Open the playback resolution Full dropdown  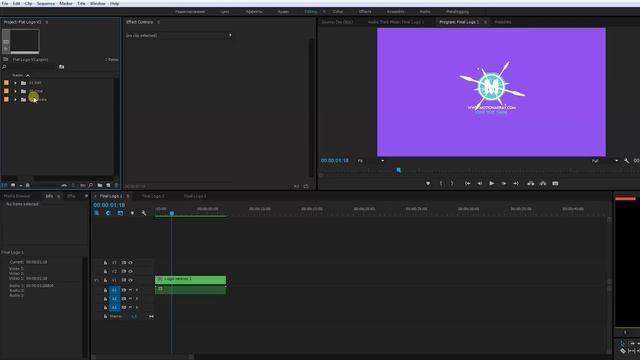604,161
